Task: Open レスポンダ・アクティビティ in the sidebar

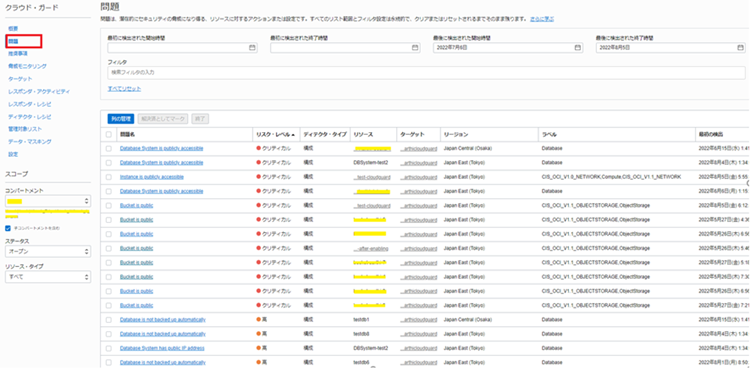Action: [x=39, y=91]
